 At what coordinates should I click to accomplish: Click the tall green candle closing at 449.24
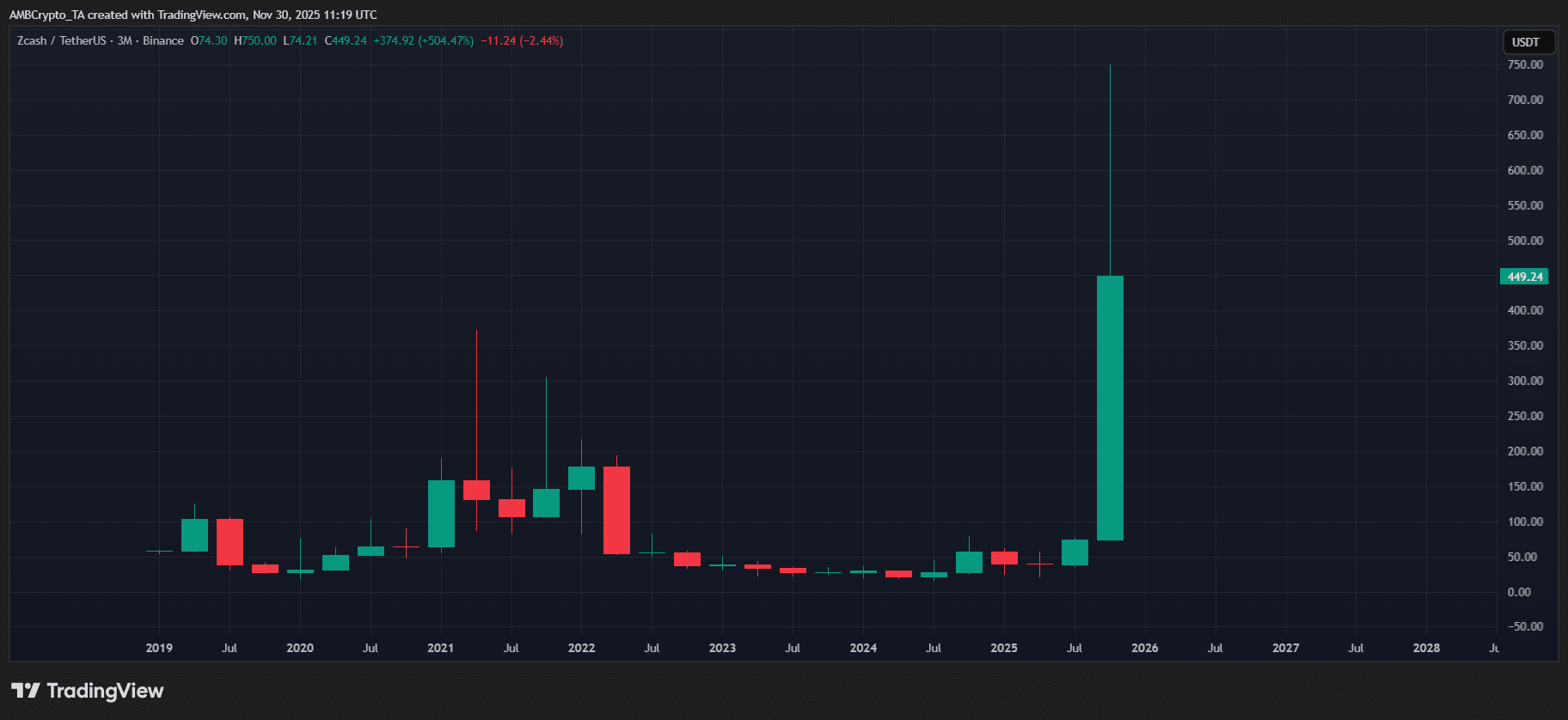pos(1110,408)
